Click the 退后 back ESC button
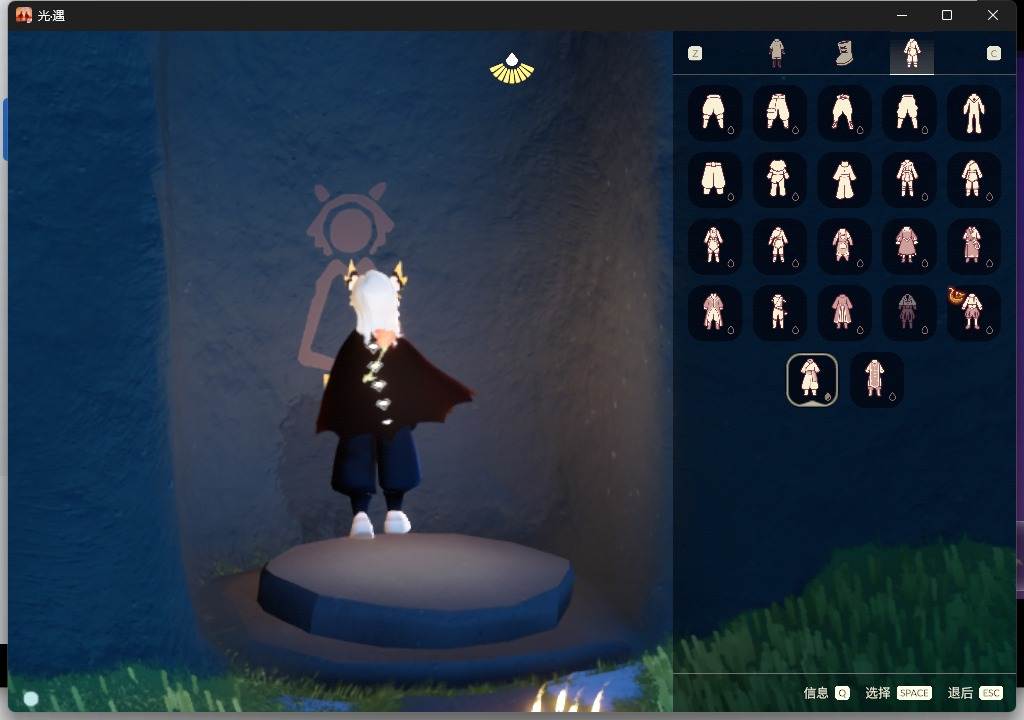 [x=975, y=693]
